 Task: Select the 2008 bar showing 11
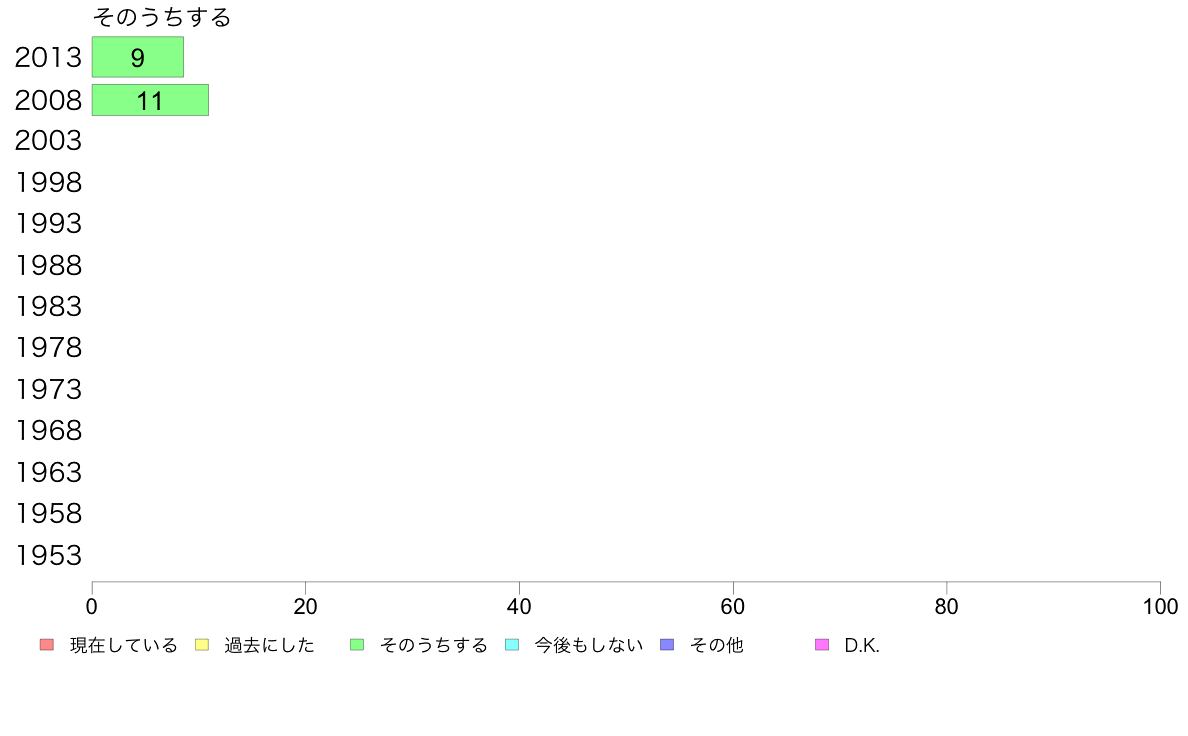[150, 100]
